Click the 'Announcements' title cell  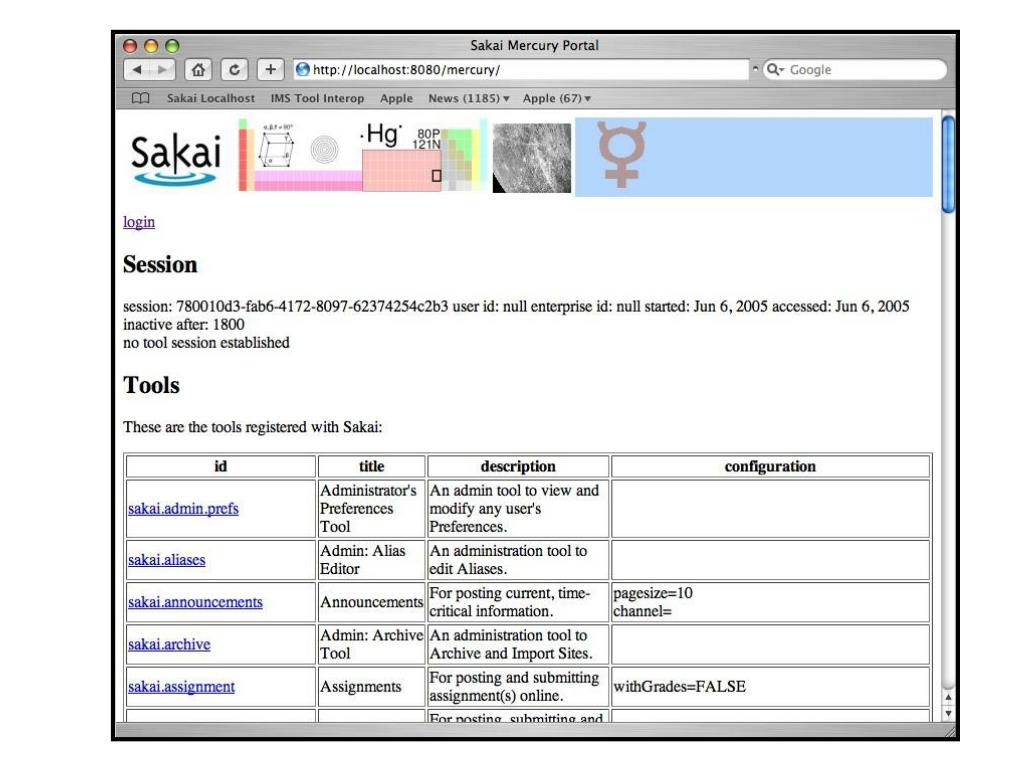[371, 602]
